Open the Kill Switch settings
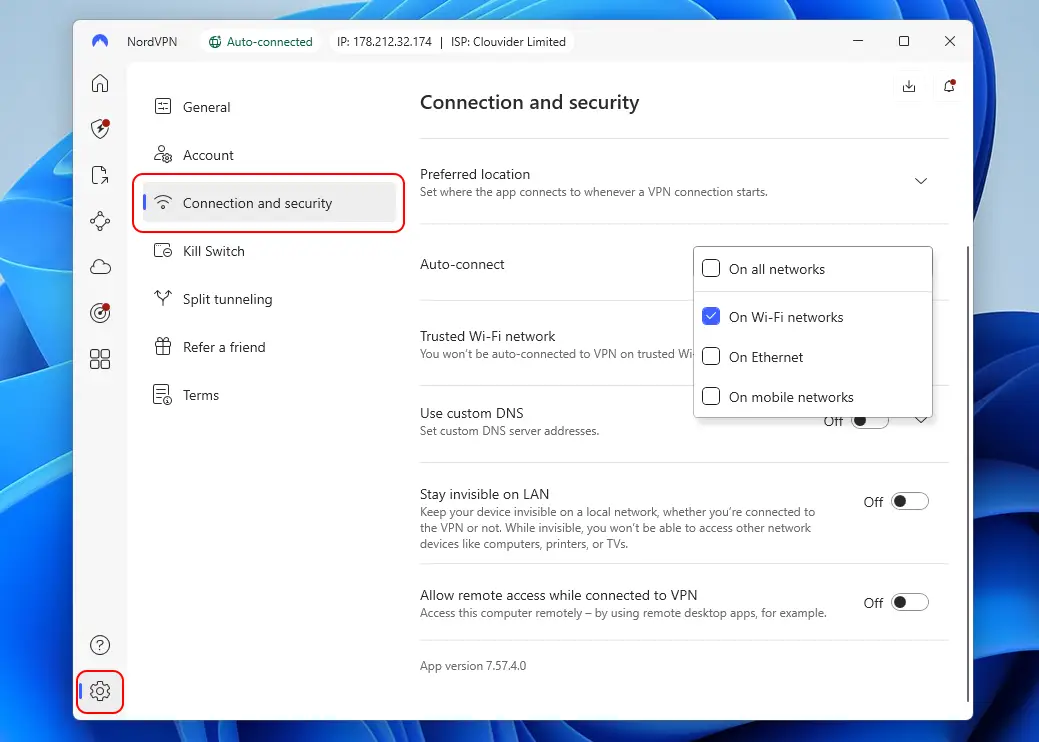1039x742 pixels. pos(269,251)
